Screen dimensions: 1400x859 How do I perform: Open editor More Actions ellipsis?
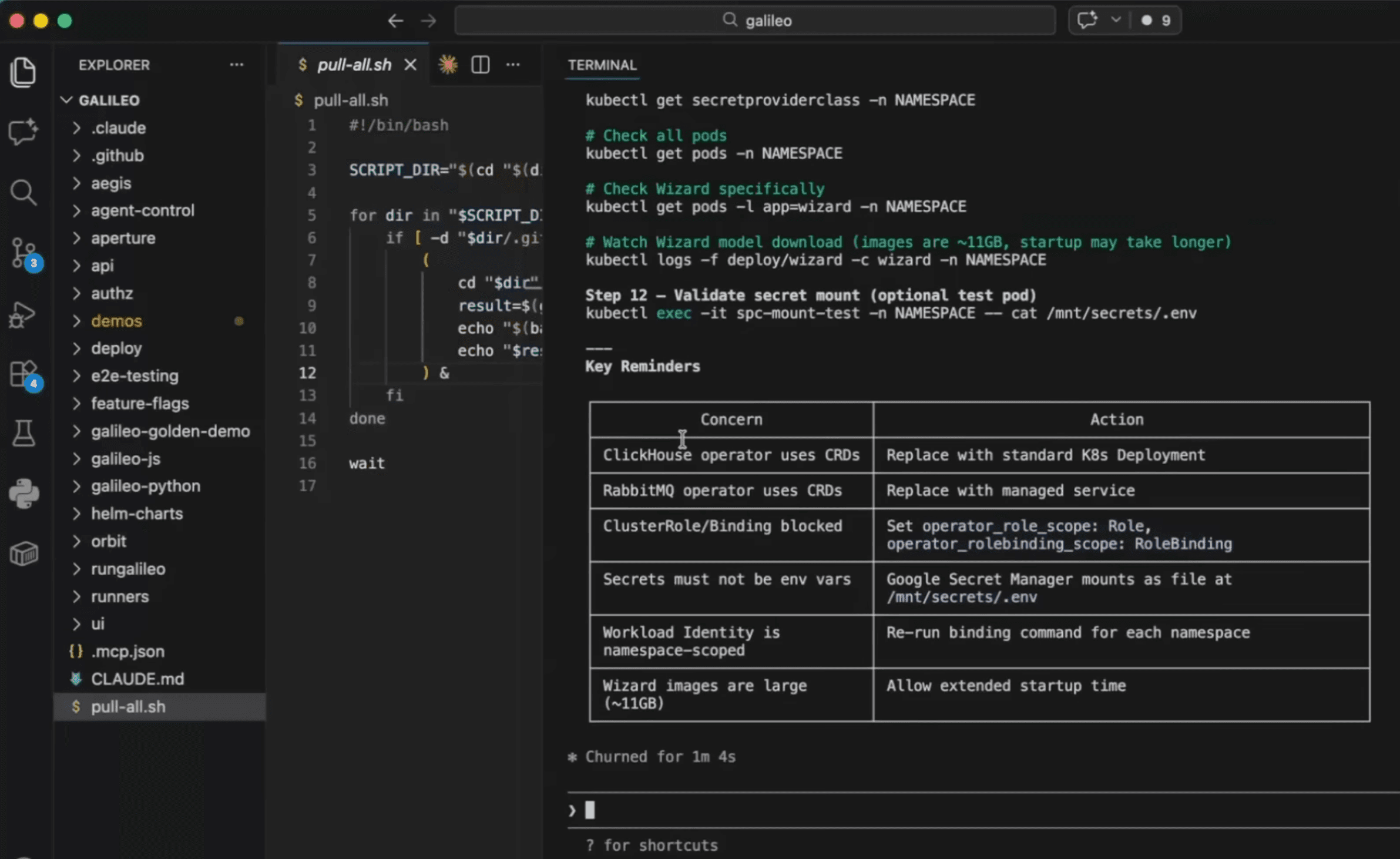(x=513, y=65)
